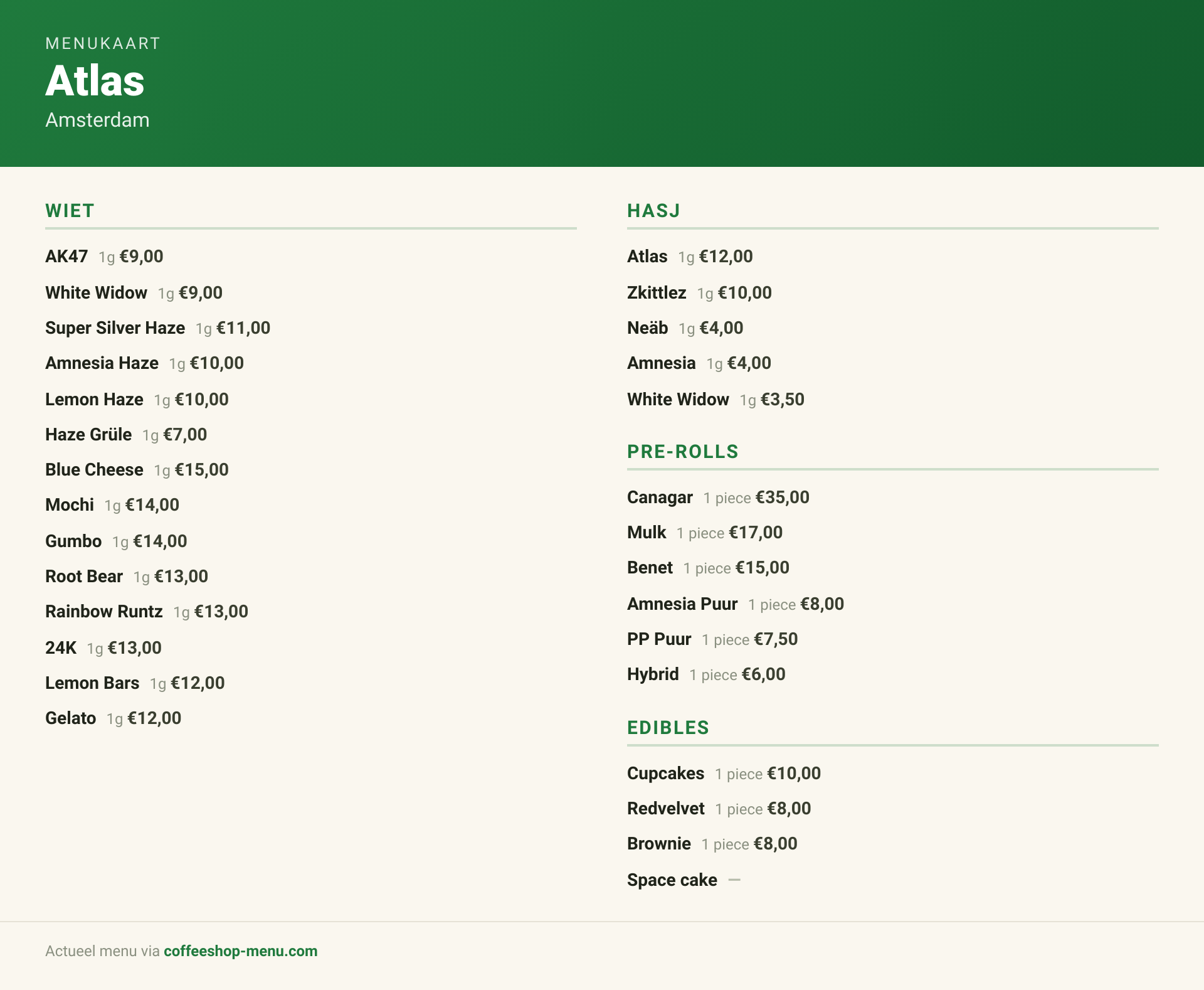Select Super Silver Haze item
1204x990 pixels.
coord(157,328)
